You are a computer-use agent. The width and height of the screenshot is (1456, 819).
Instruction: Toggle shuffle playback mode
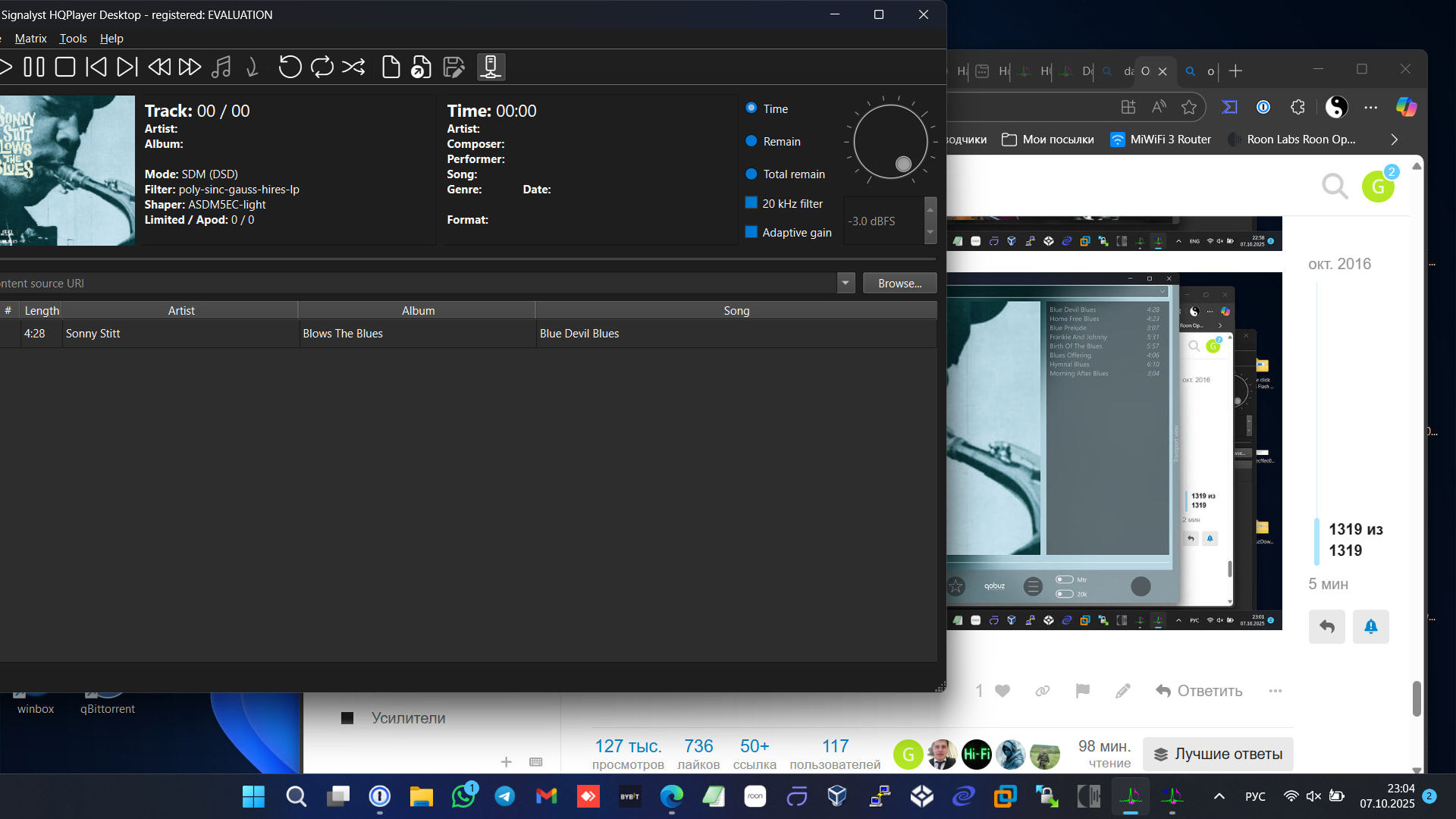pyautogui.click(x=353, y=67)
